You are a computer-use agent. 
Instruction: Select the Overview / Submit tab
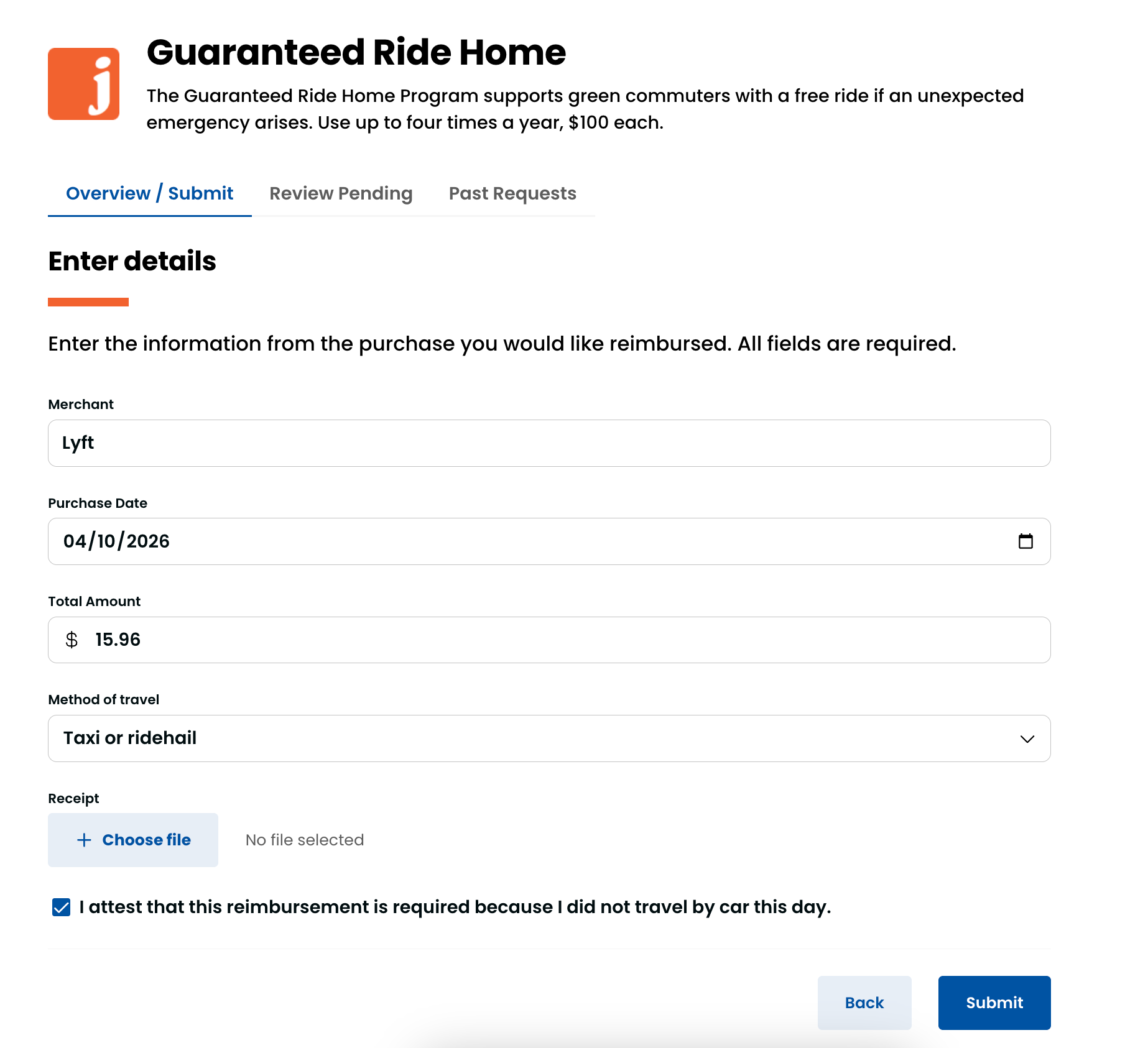pyautogui.click(x=149, y=193)
